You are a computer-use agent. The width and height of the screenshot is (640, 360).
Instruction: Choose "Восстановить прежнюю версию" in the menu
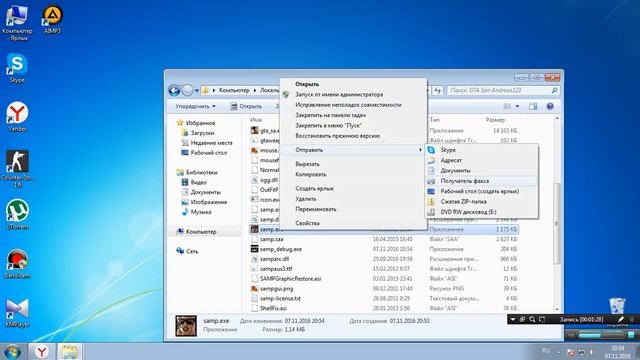[353, 136]
